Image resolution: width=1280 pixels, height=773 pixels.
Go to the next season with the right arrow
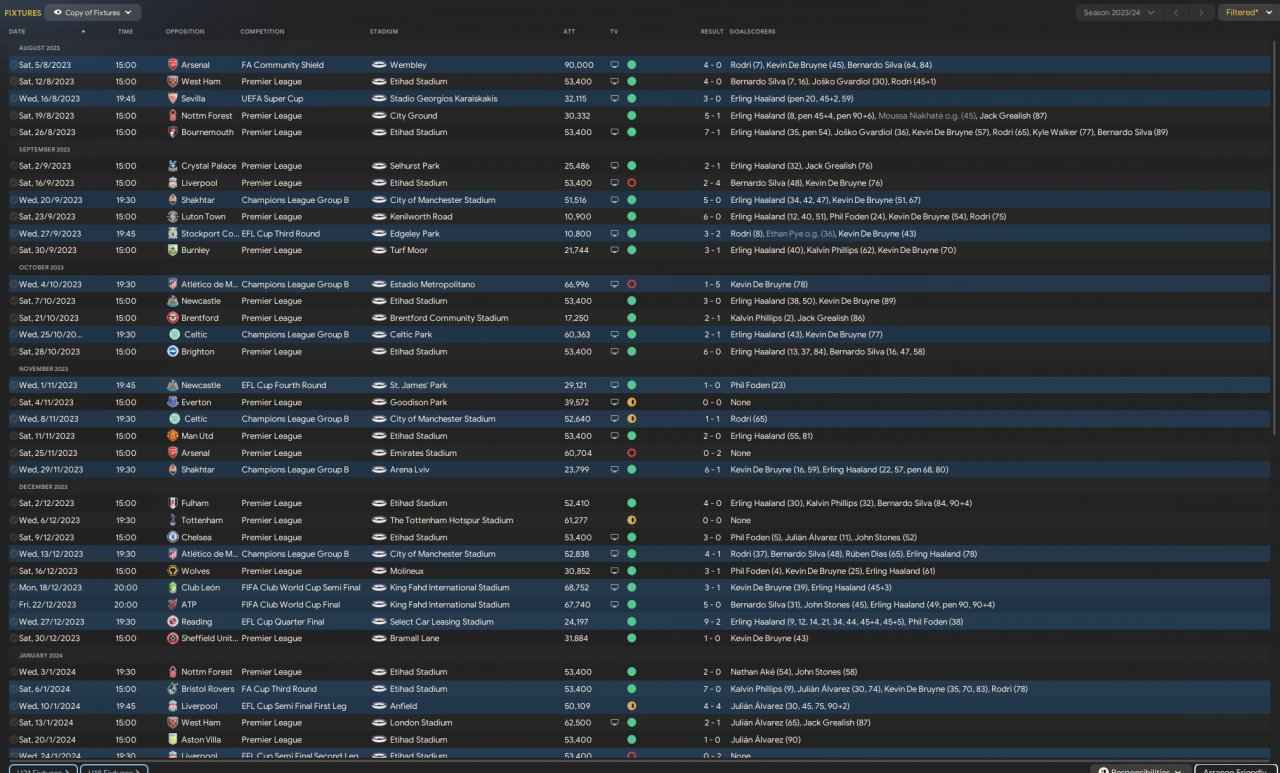coord(1201,13)
